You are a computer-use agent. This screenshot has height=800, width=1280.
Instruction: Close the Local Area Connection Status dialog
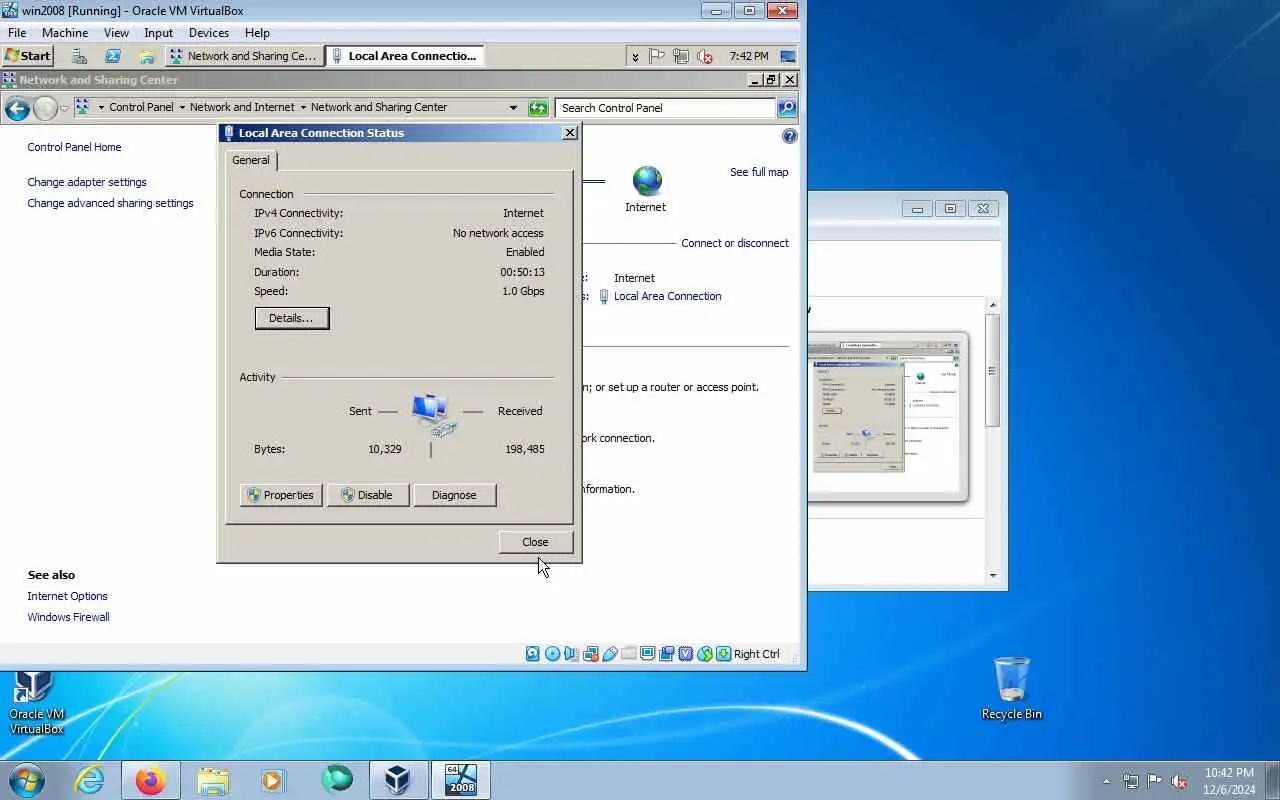[x=535, y=542]
